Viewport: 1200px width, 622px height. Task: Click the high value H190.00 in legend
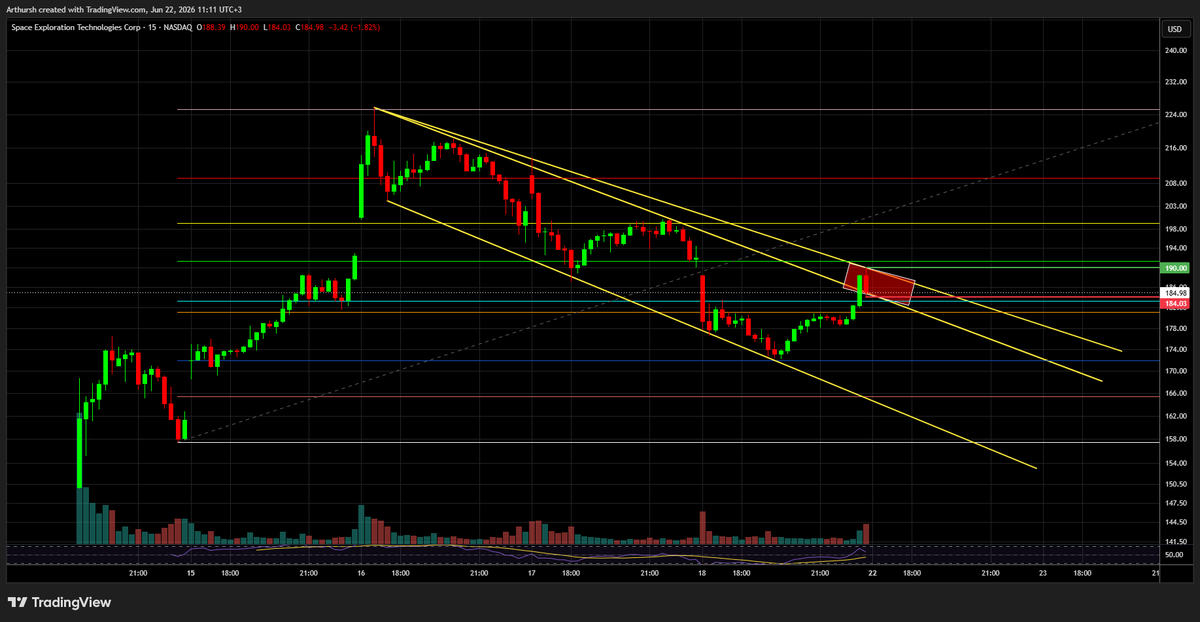point(244,27)
